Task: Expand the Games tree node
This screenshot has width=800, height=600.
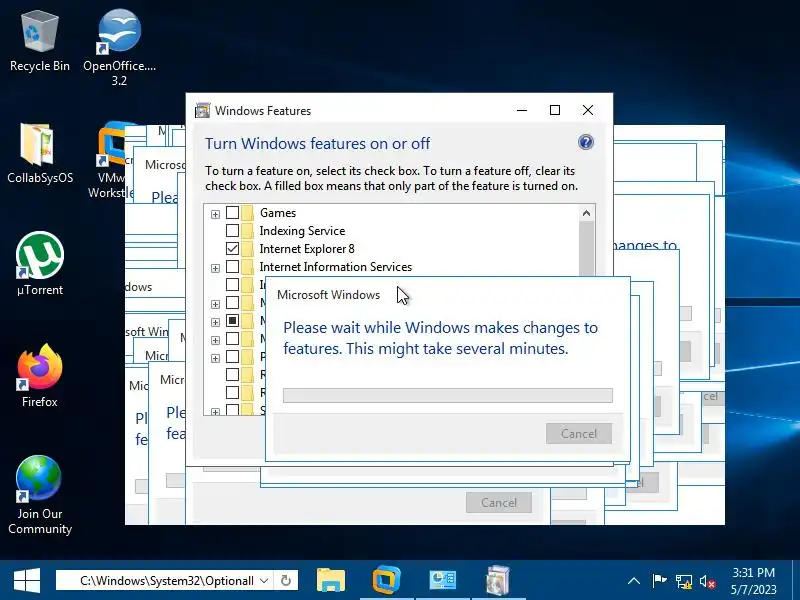Action: coord(215,214)
